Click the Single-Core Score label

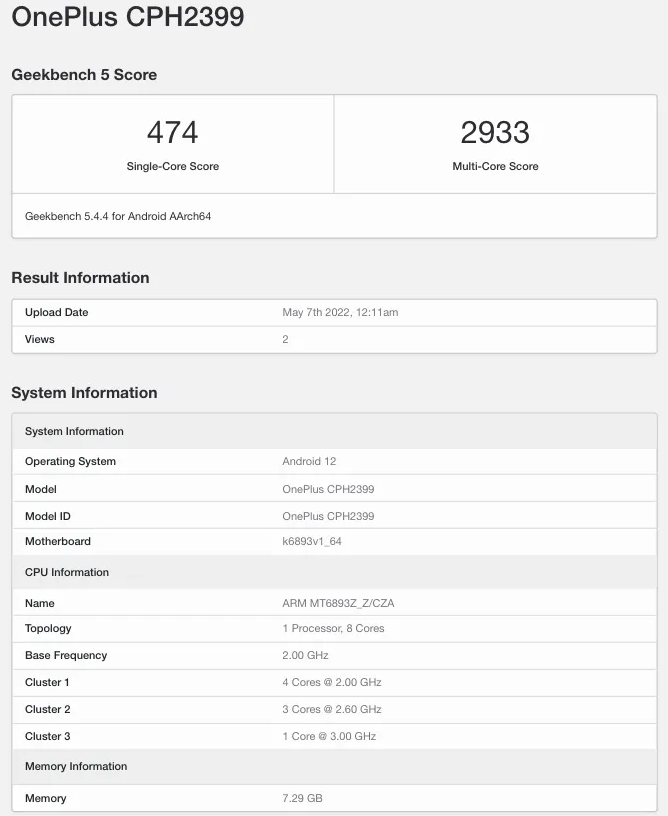(172, 166)
